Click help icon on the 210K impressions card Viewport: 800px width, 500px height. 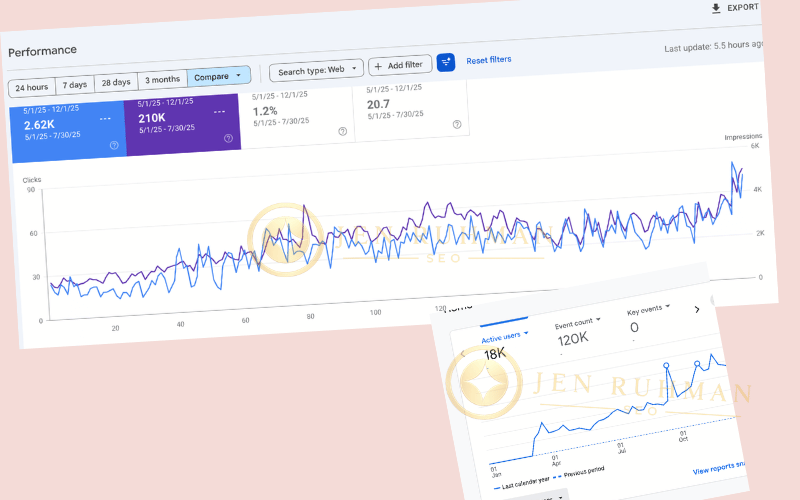click(x=229, y=138)
